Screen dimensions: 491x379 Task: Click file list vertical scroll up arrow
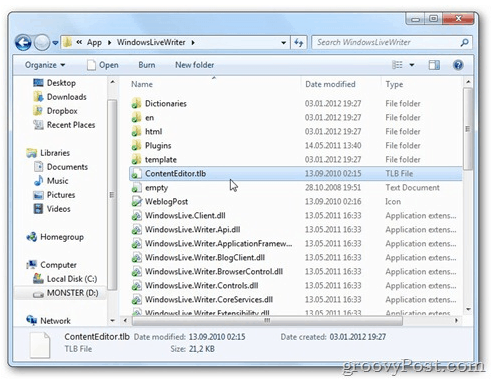tap(468, 82)
